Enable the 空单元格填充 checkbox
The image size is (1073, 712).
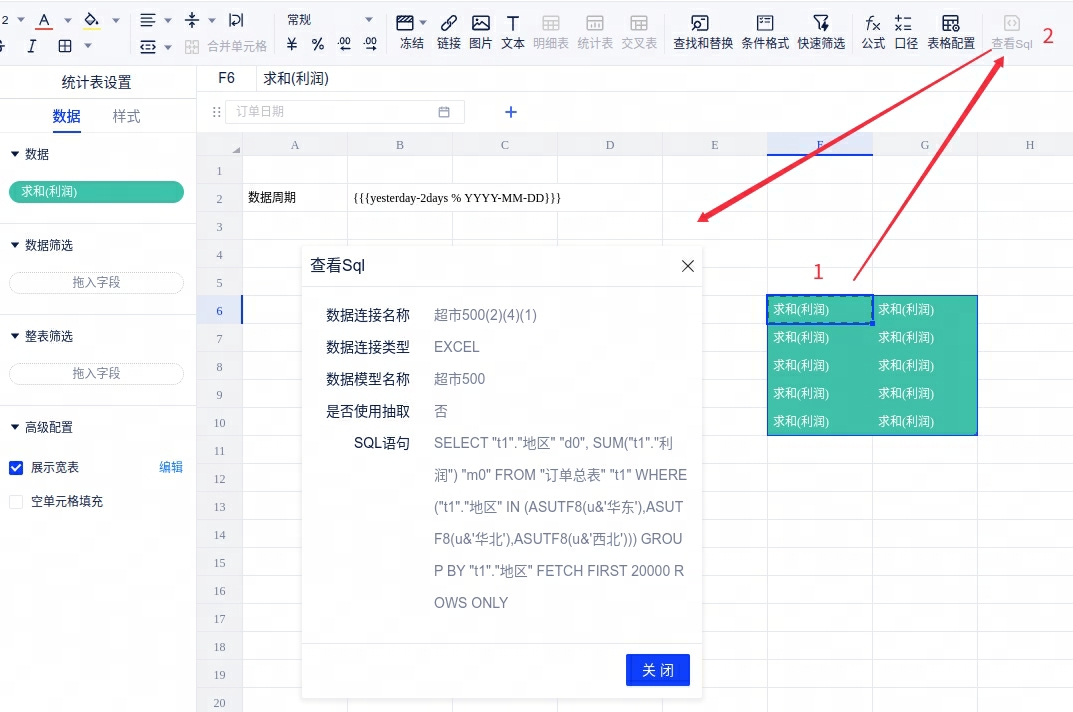[16, 502]
